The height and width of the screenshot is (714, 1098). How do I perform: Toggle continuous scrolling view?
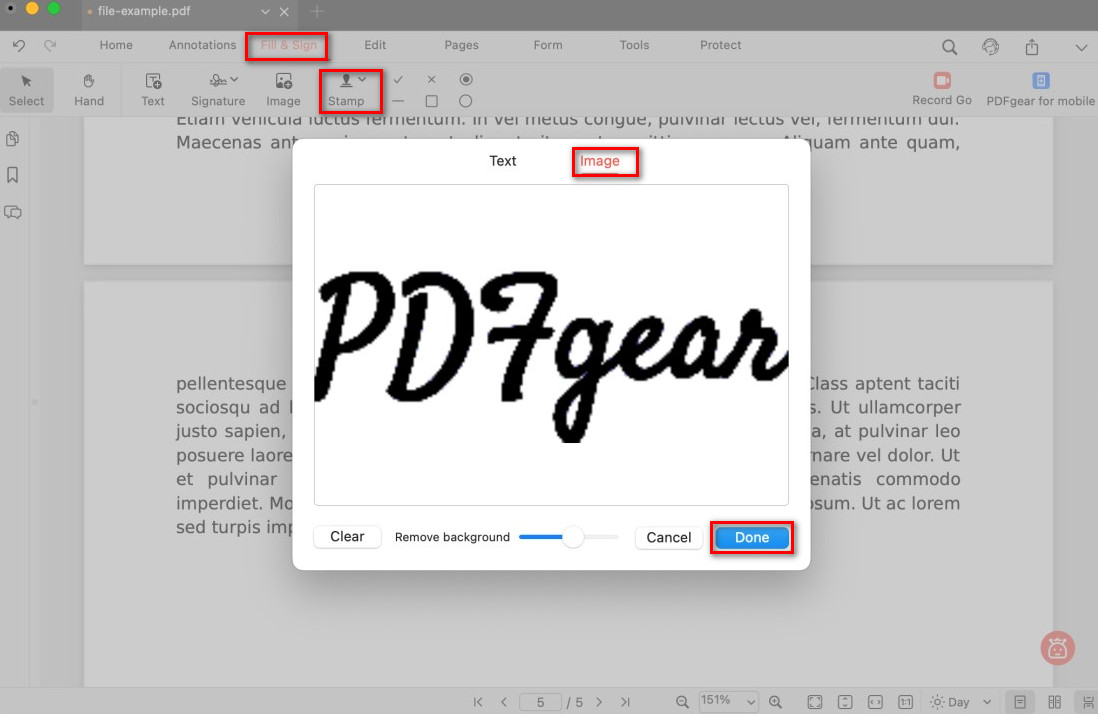coord(1087,701)
